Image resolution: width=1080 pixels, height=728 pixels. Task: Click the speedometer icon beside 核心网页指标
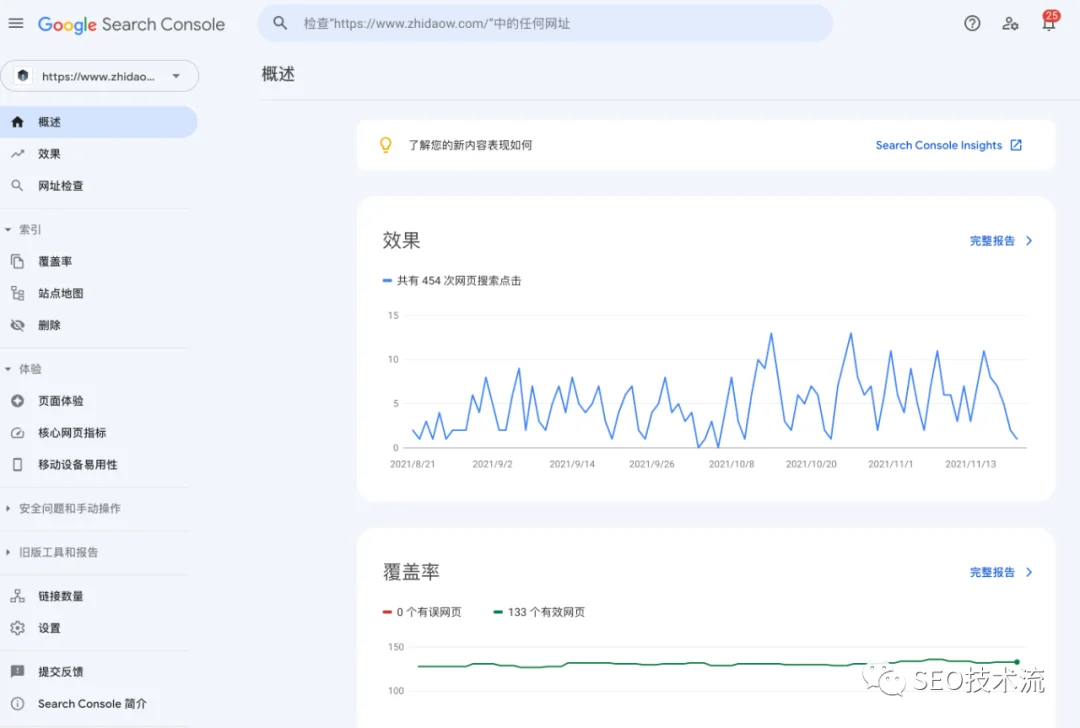(17, 433)
